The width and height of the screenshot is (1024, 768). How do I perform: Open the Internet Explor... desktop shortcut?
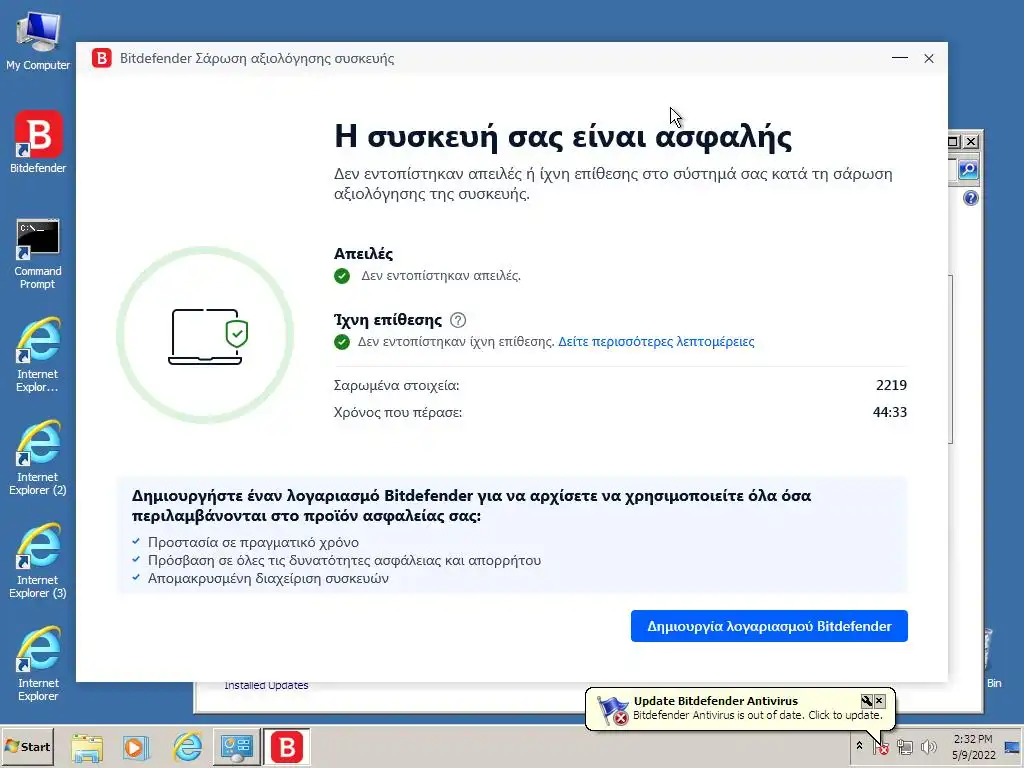coord(38,355)
